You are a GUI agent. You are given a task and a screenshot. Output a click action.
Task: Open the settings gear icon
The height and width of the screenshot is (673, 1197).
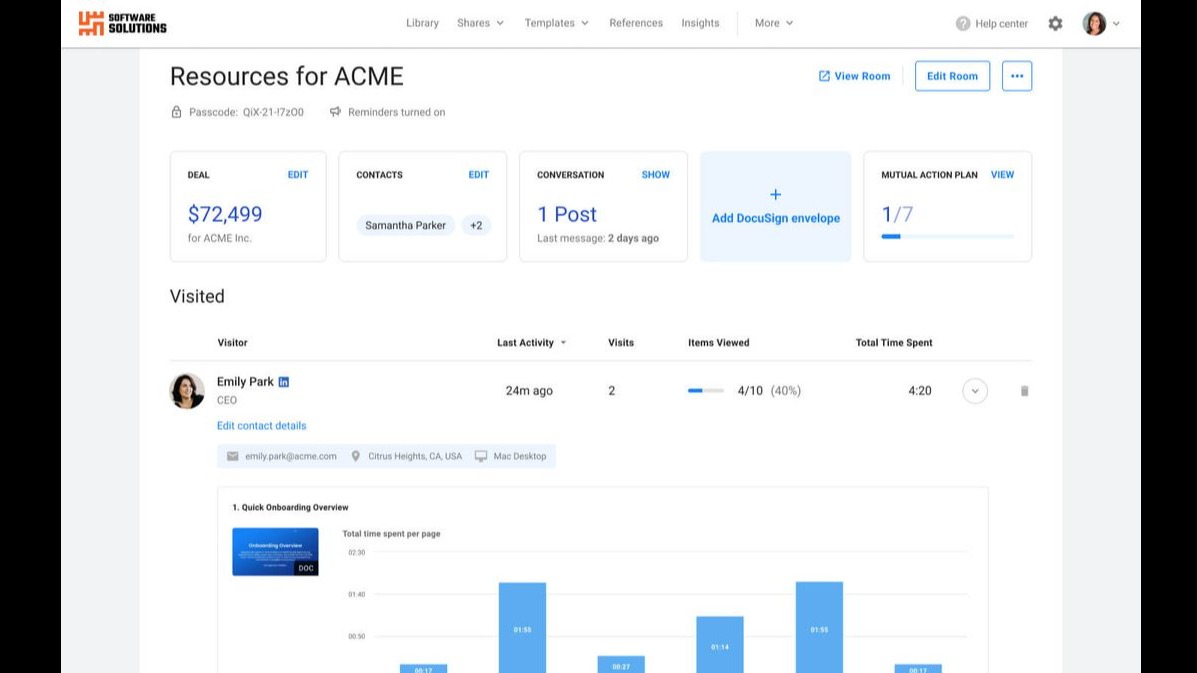[1055, 23]
